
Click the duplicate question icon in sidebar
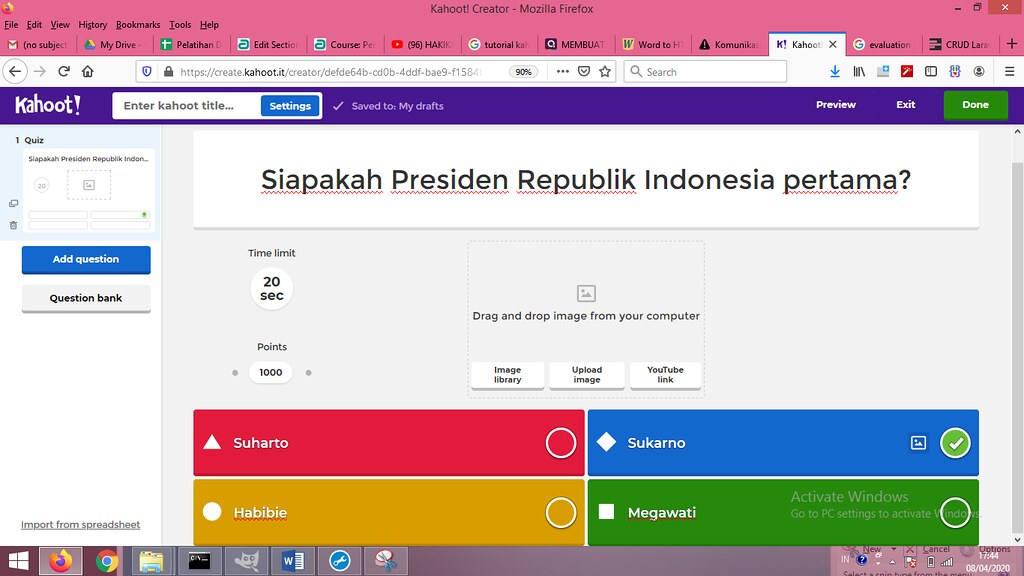13,204
